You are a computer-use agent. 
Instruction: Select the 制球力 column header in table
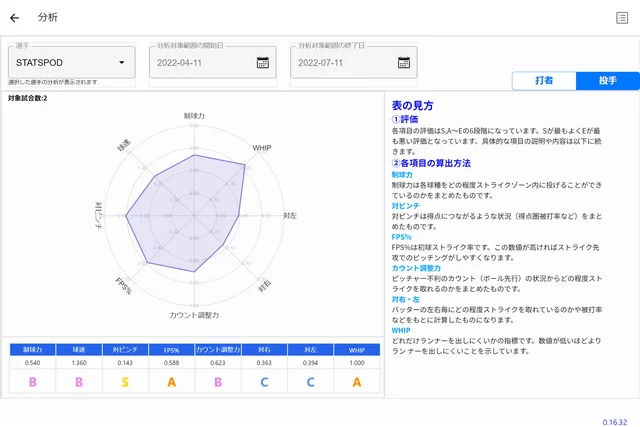33,350
